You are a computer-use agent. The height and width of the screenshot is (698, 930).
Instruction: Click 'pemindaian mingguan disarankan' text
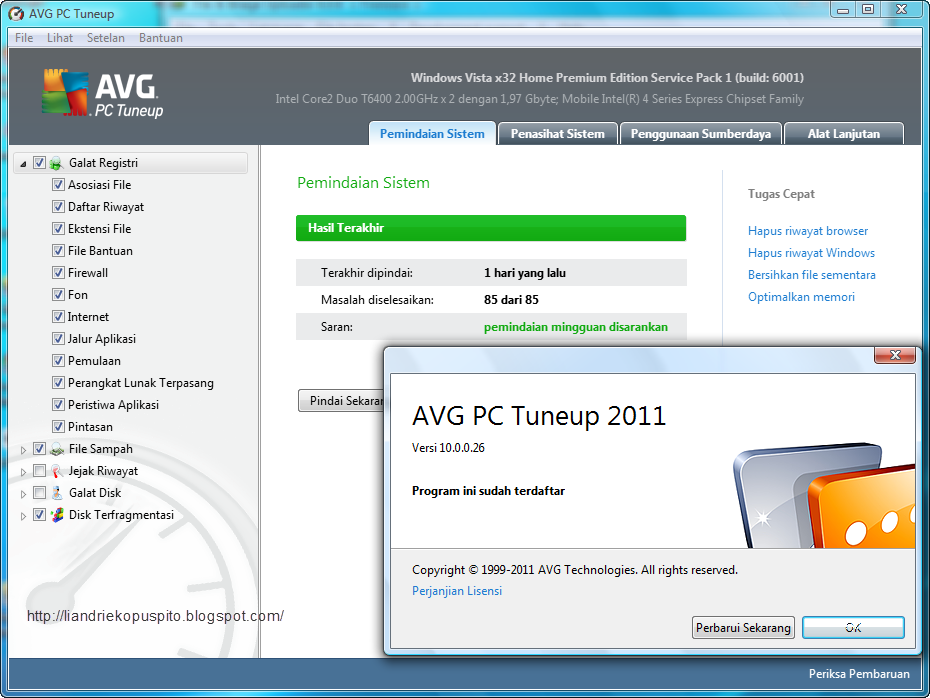[x=575, y=327]
